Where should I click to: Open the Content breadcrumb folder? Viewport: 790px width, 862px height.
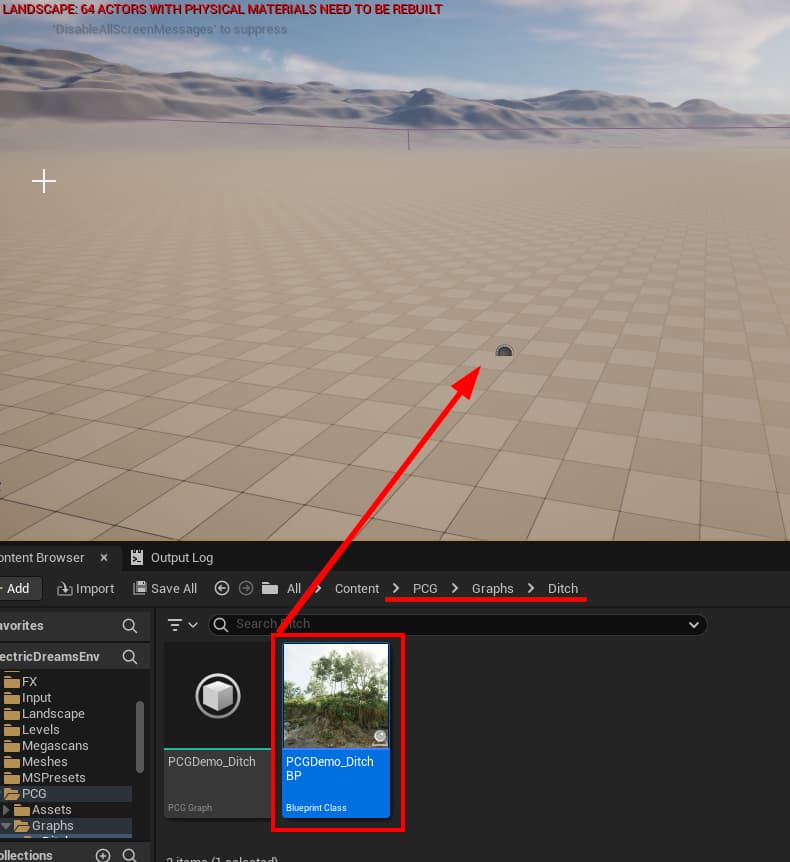point(357,588)
